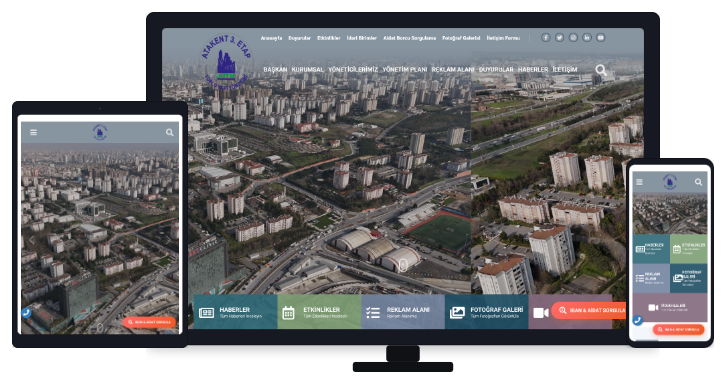Viewport: 726px width, 384px height.
Task: Open Twitter social icon on desktop header
Action: coord(559,38)
